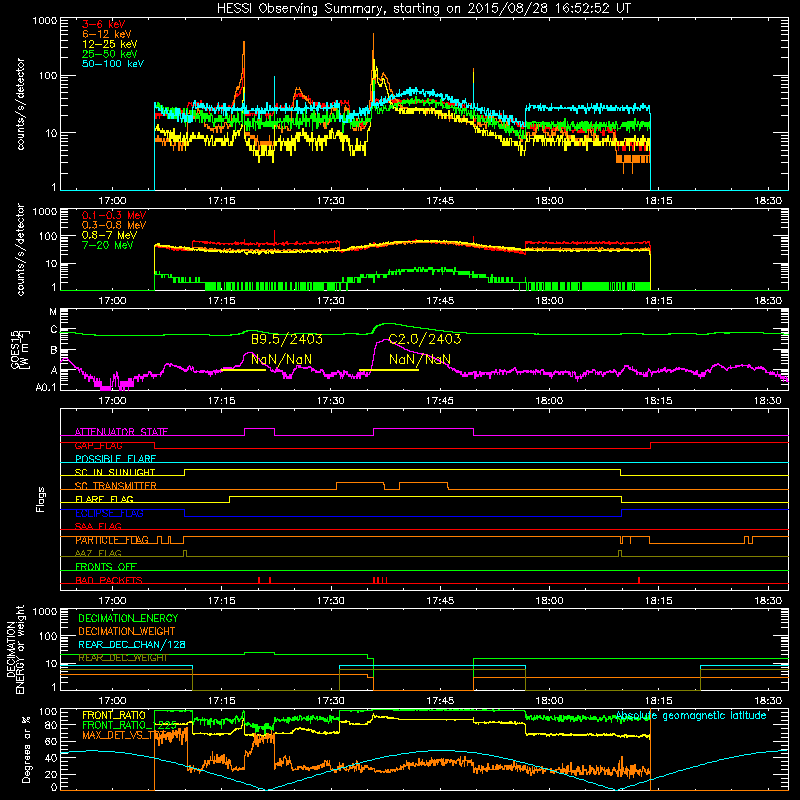The width and height of the screenshot is (800, 800).
Task: Click the 0.8-7 MeV legend label
Action: 109,235
